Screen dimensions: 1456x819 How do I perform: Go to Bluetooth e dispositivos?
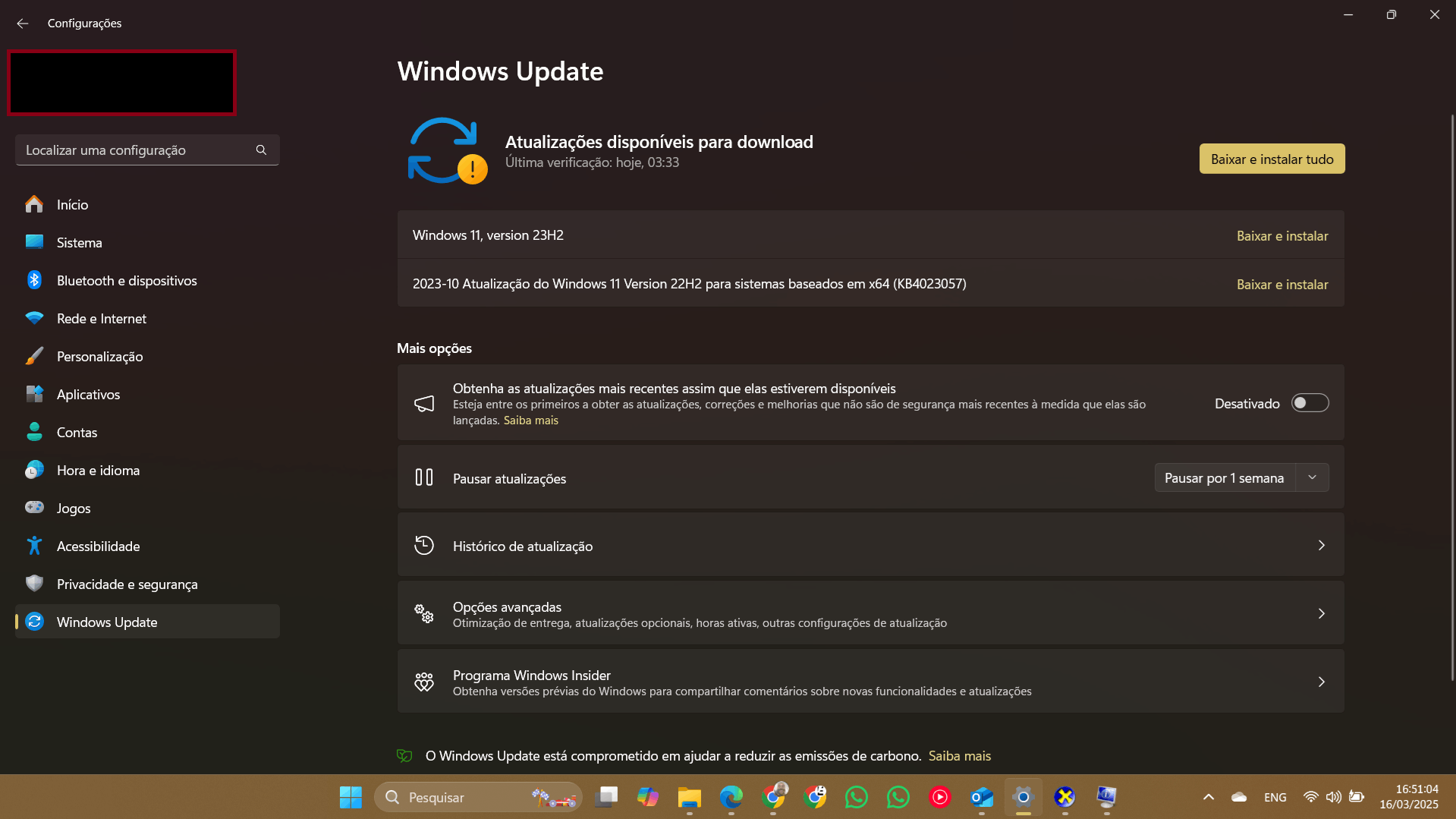(147, 281)
